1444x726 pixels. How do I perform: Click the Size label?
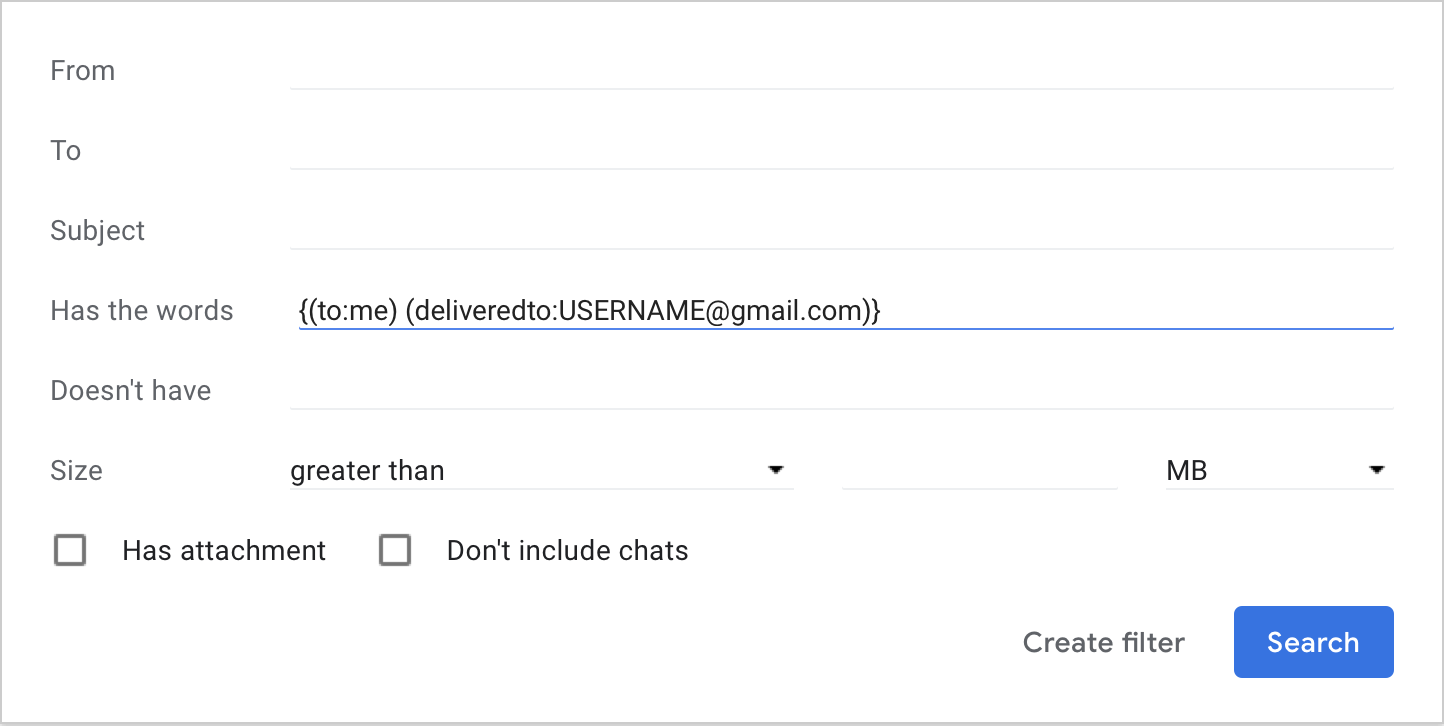(76, 470)
